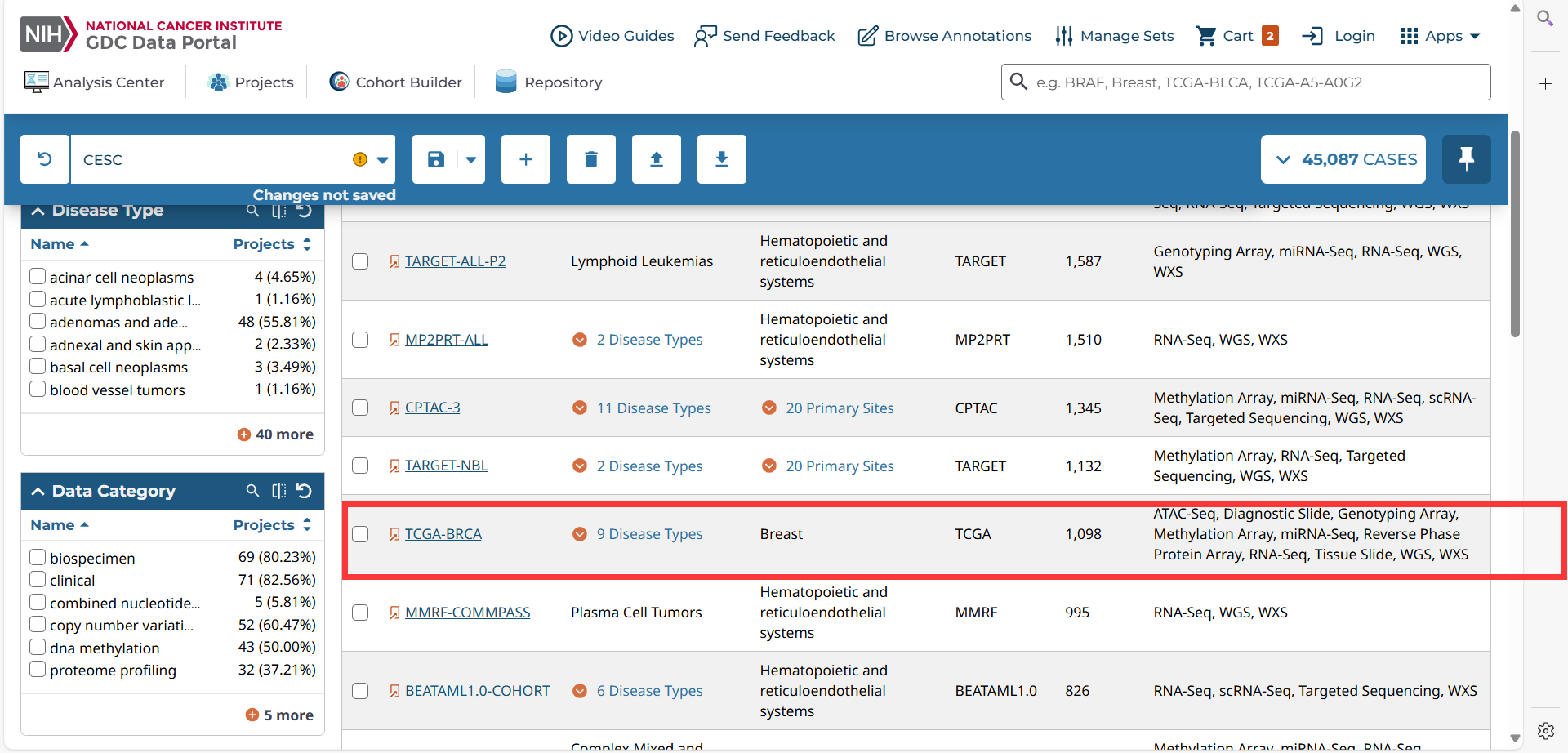The width and height of the screenshot is (1568, 753).
Task: Expand 6 Disease Types for BEATAML1.0-COHORT
Action: coord(638,691)
